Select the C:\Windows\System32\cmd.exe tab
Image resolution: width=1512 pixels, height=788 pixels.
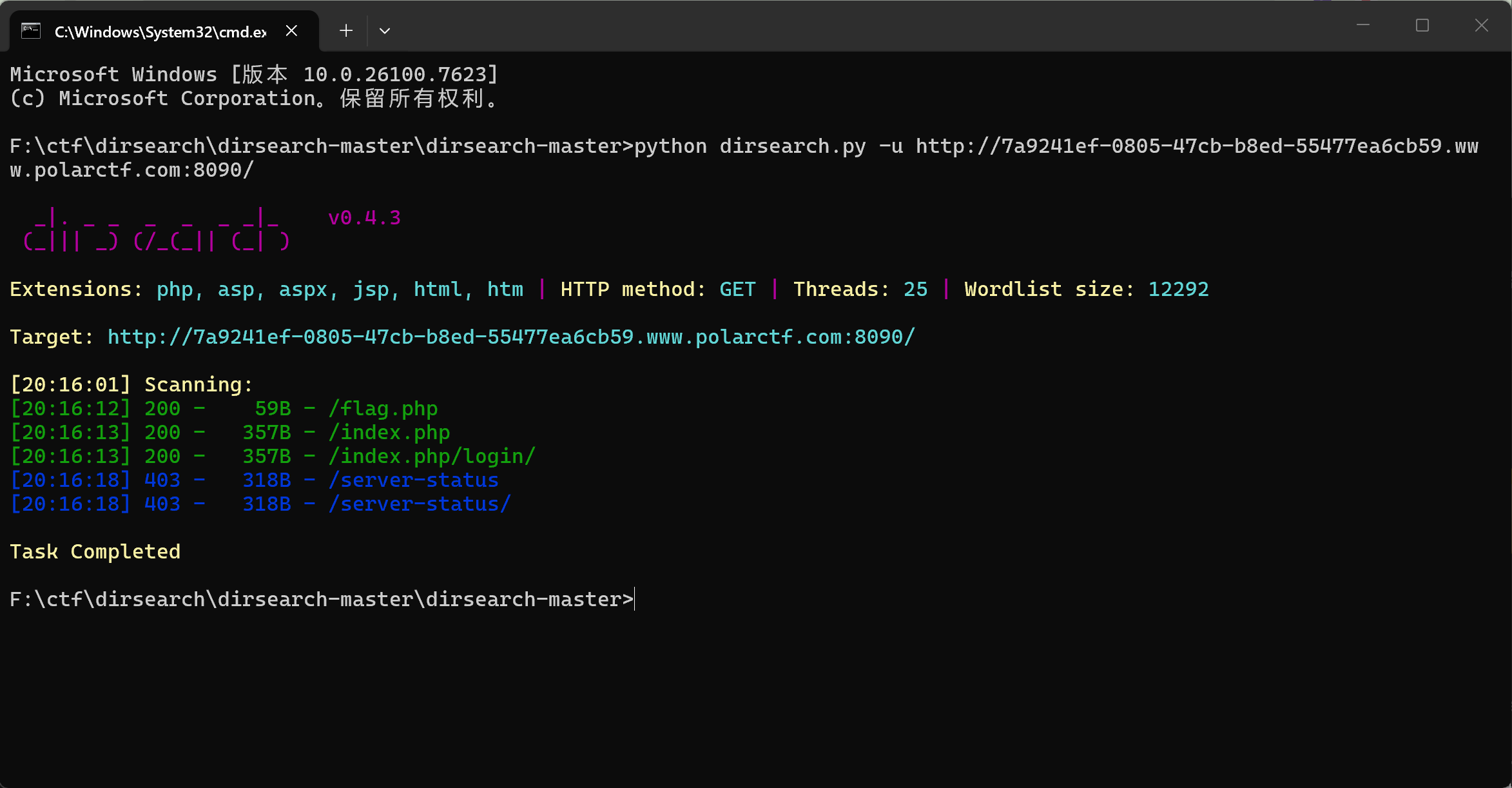pos(160,32)
